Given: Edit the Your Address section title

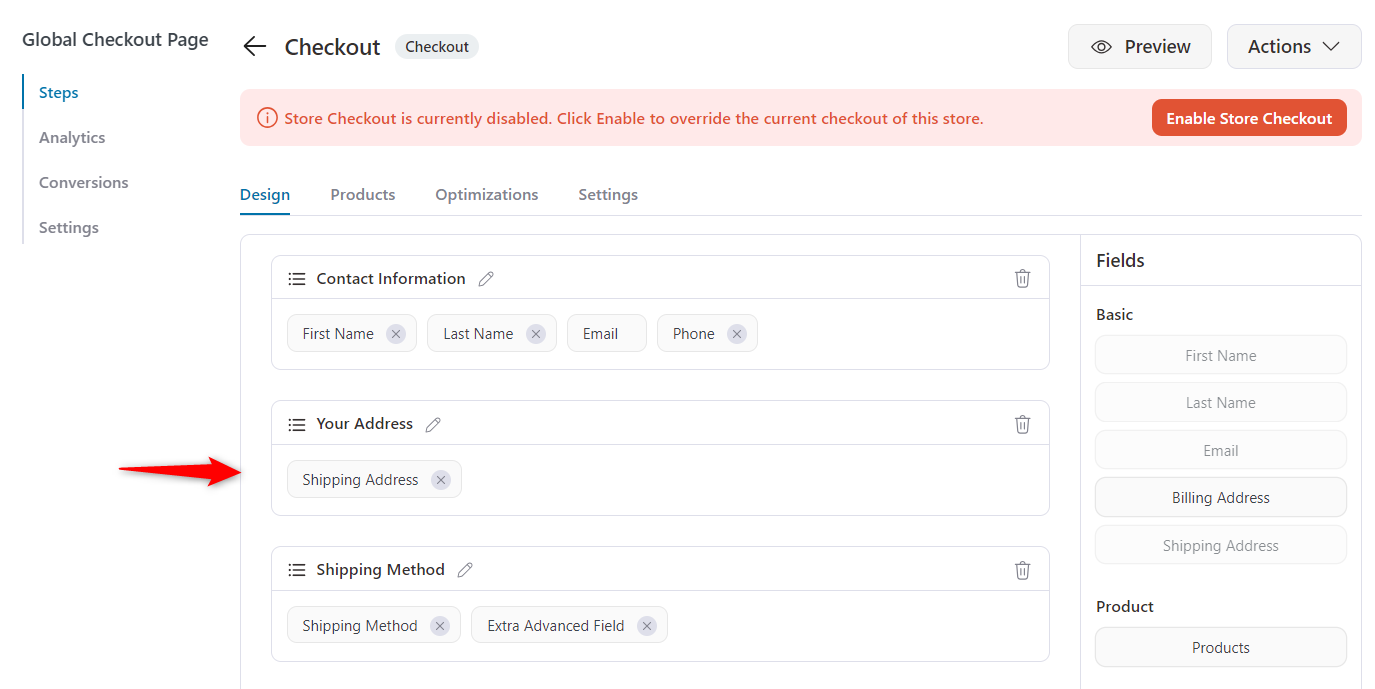Looking at the screenshot, I should pyautogui.click(x=433, y=424).
